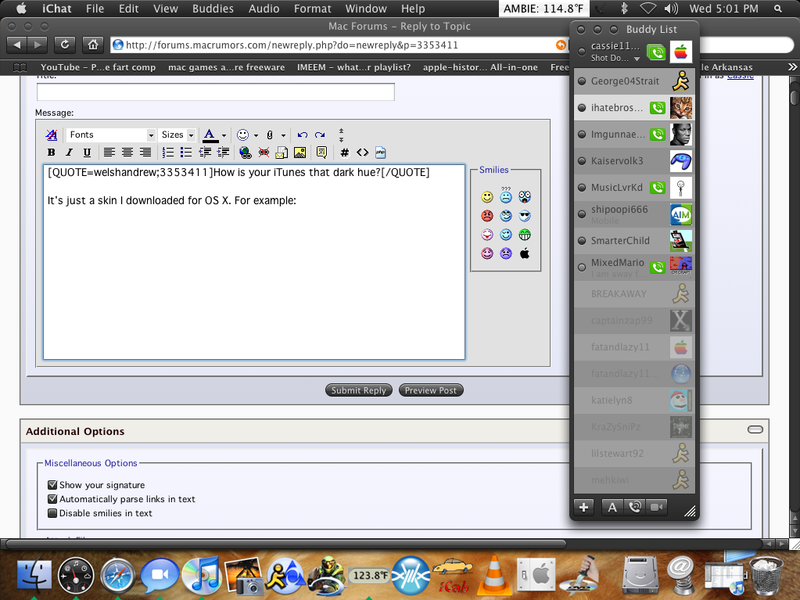Click the text color A swatch

(x=209, y=135)
